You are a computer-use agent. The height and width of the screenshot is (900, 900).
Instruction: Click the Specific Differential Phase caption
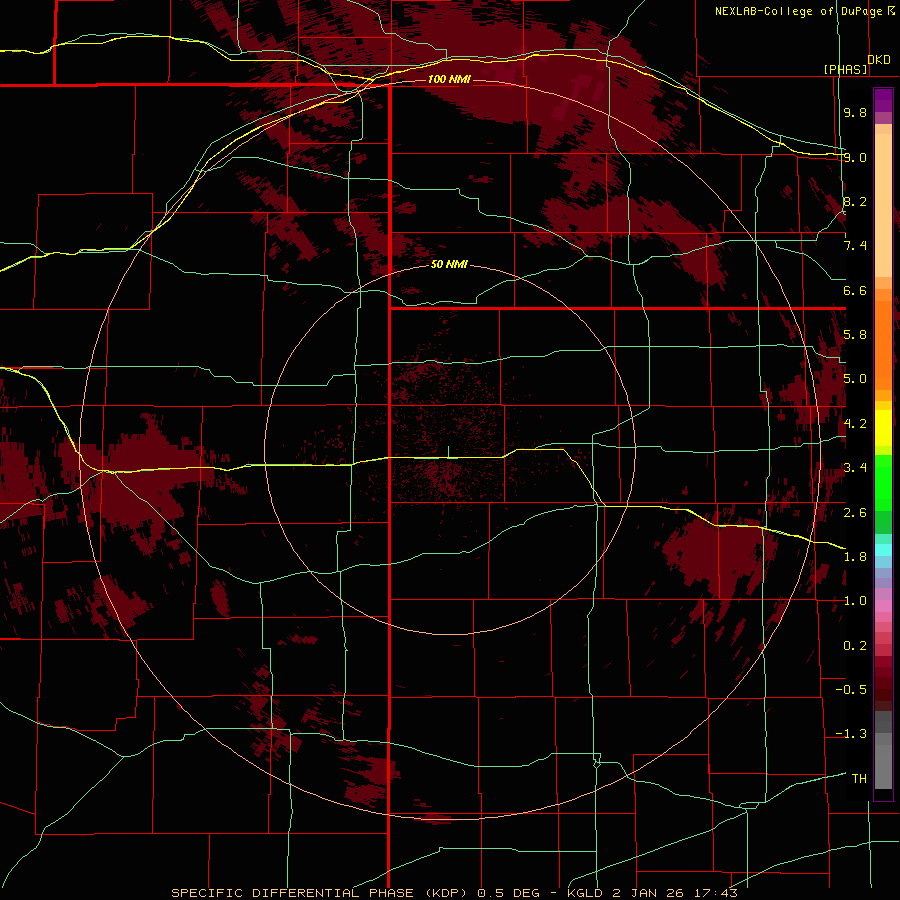454,893
